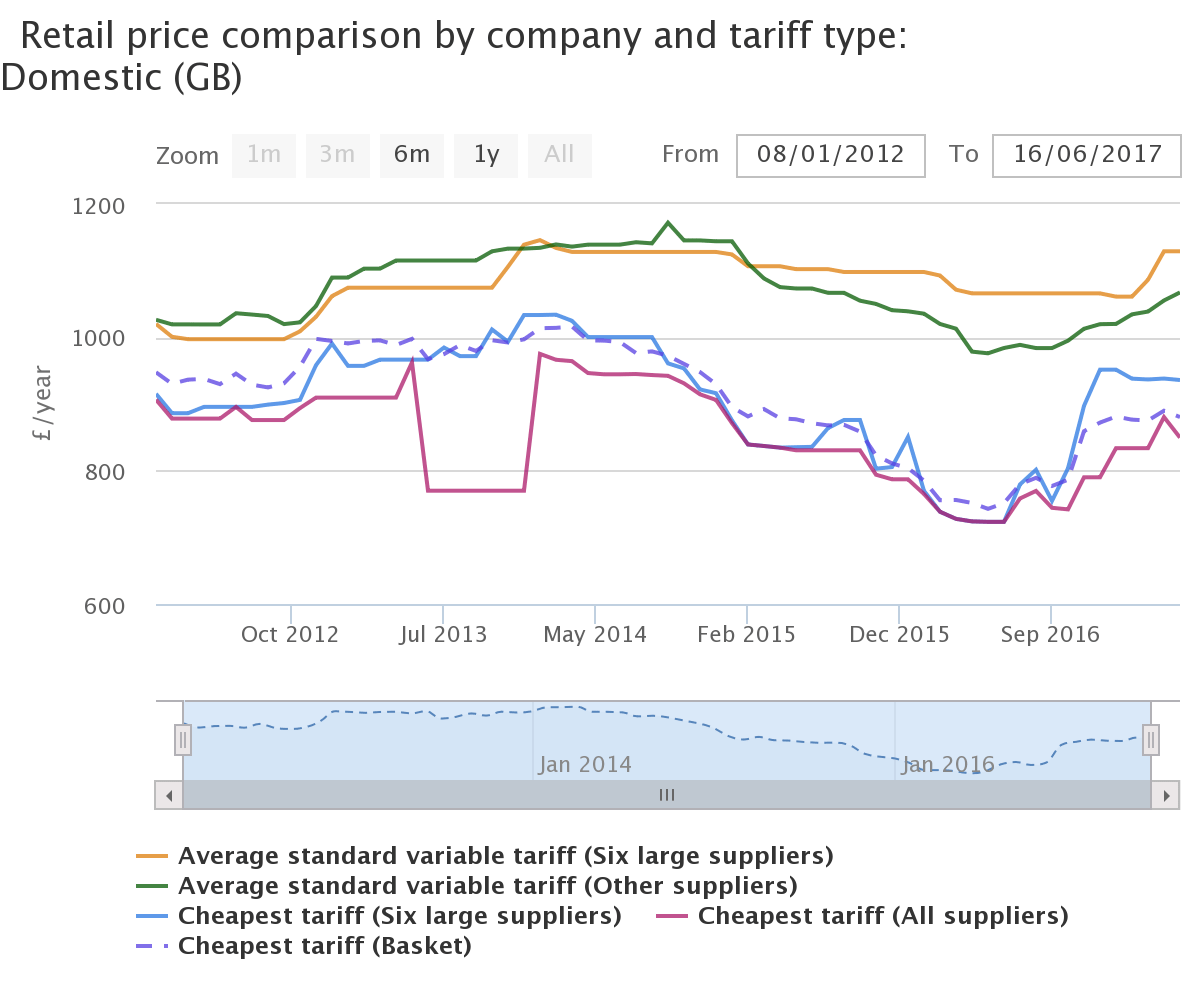This screenshot has width=1200, height=1000.
Task: Toggle Average standard variable tariff (Other suppliers) series
Action: (x=487, y=886)
